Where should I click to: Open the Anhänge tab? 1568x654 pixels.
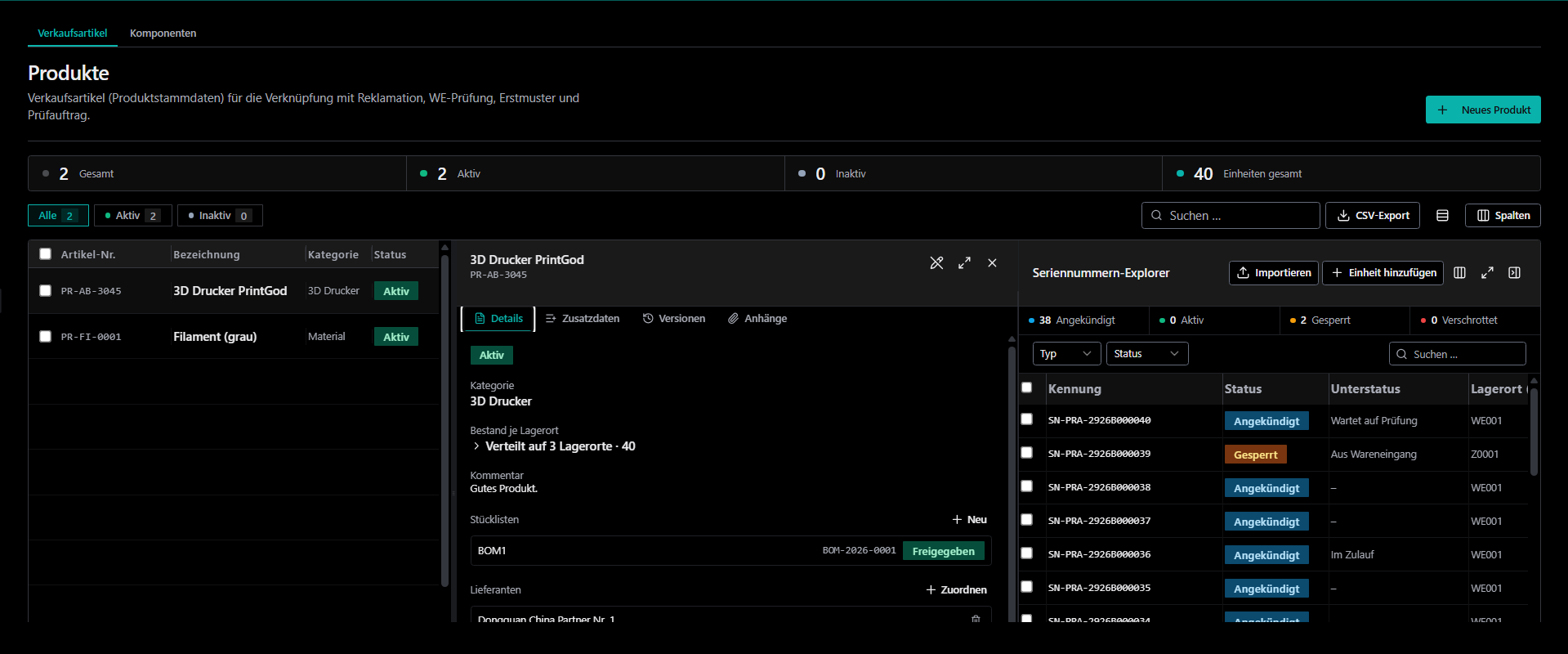pyautogui.click(x=757, y=319)
